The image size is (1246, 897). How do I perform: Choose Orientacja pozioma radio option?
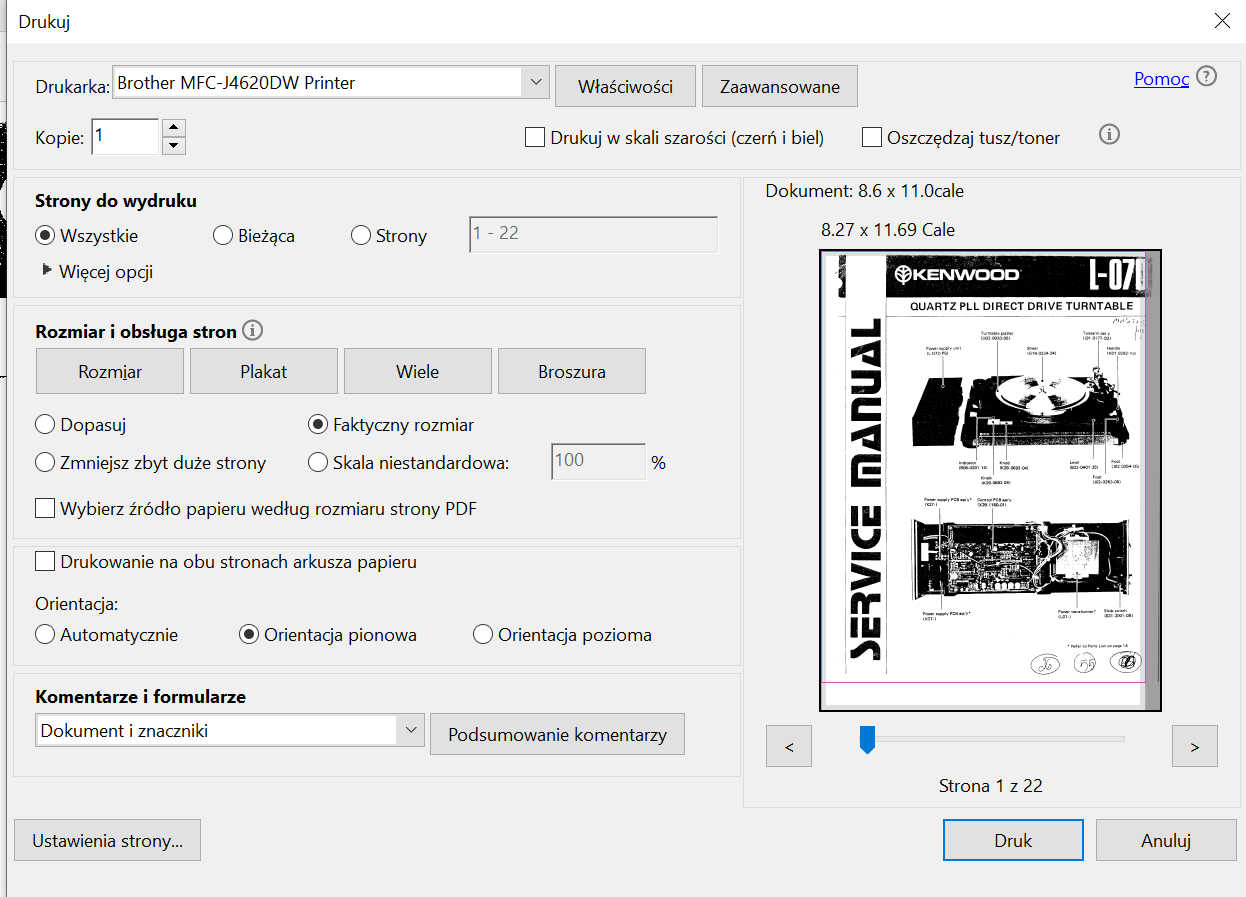coord(483,635)
